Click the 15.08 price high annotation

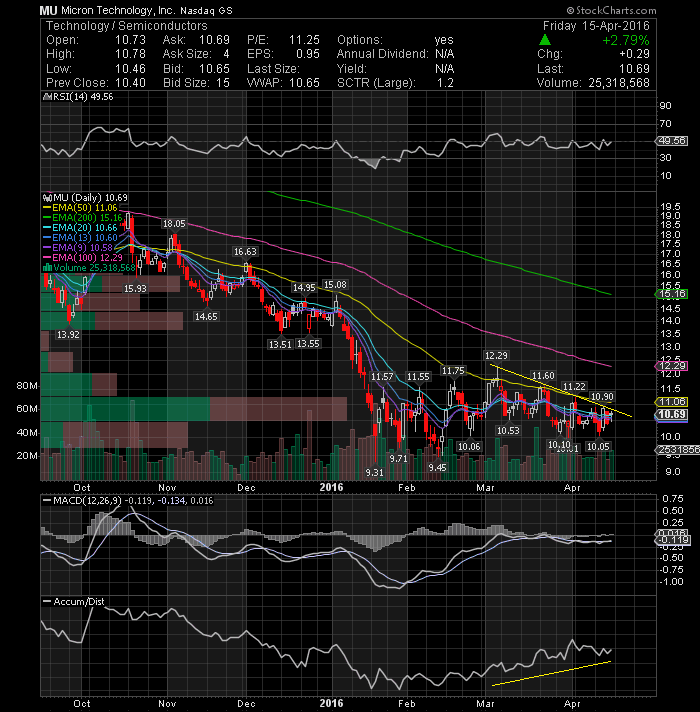point(335,285)
